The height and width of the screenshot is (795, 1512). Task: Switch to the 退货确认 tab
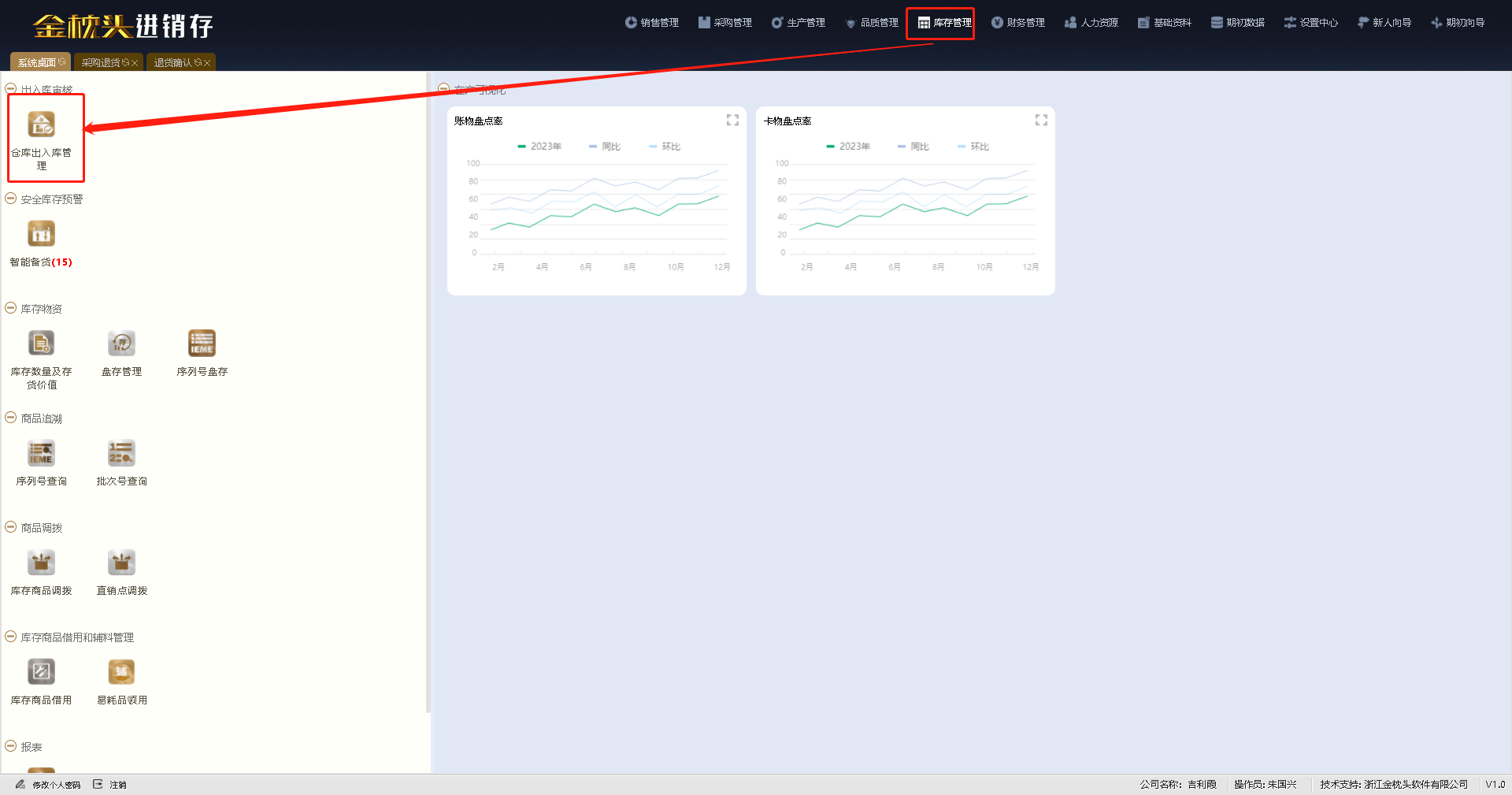(172, 62)
